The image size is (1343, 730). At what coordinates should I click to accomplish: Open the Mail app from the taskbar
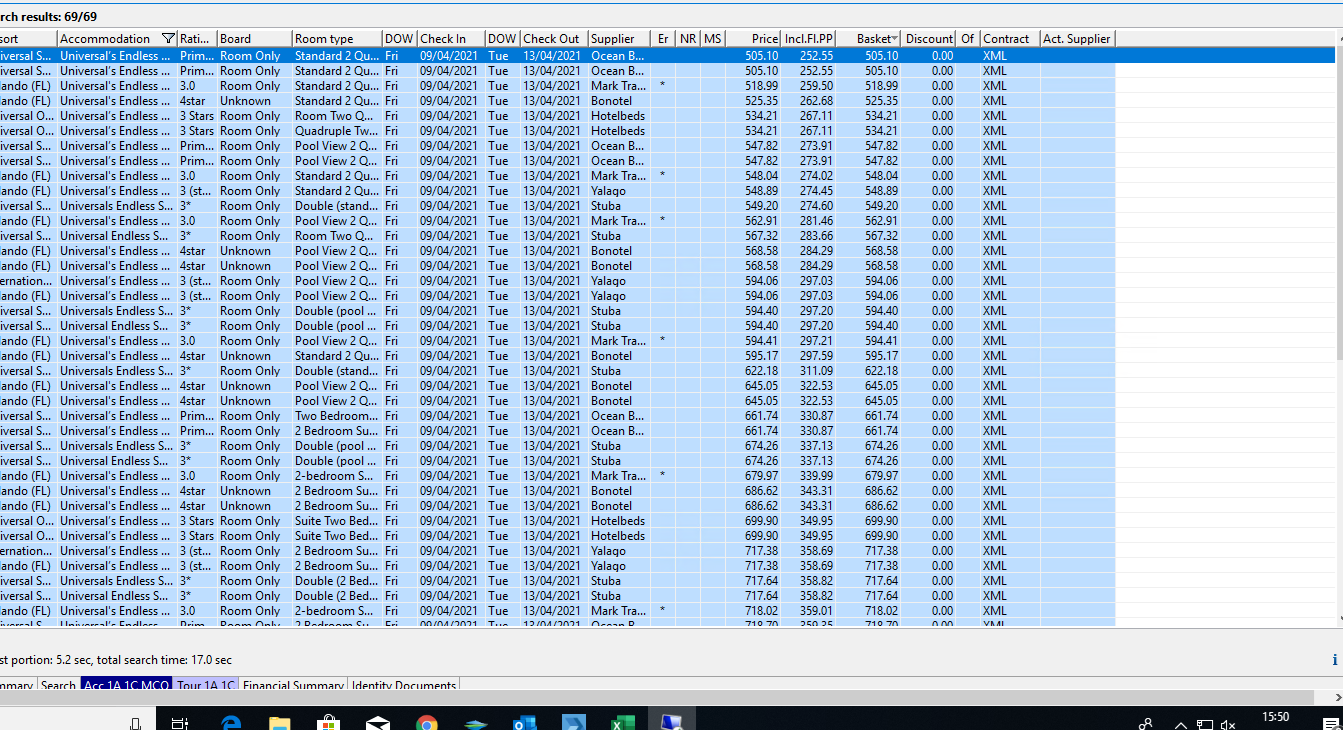click(x=378, y=722)
